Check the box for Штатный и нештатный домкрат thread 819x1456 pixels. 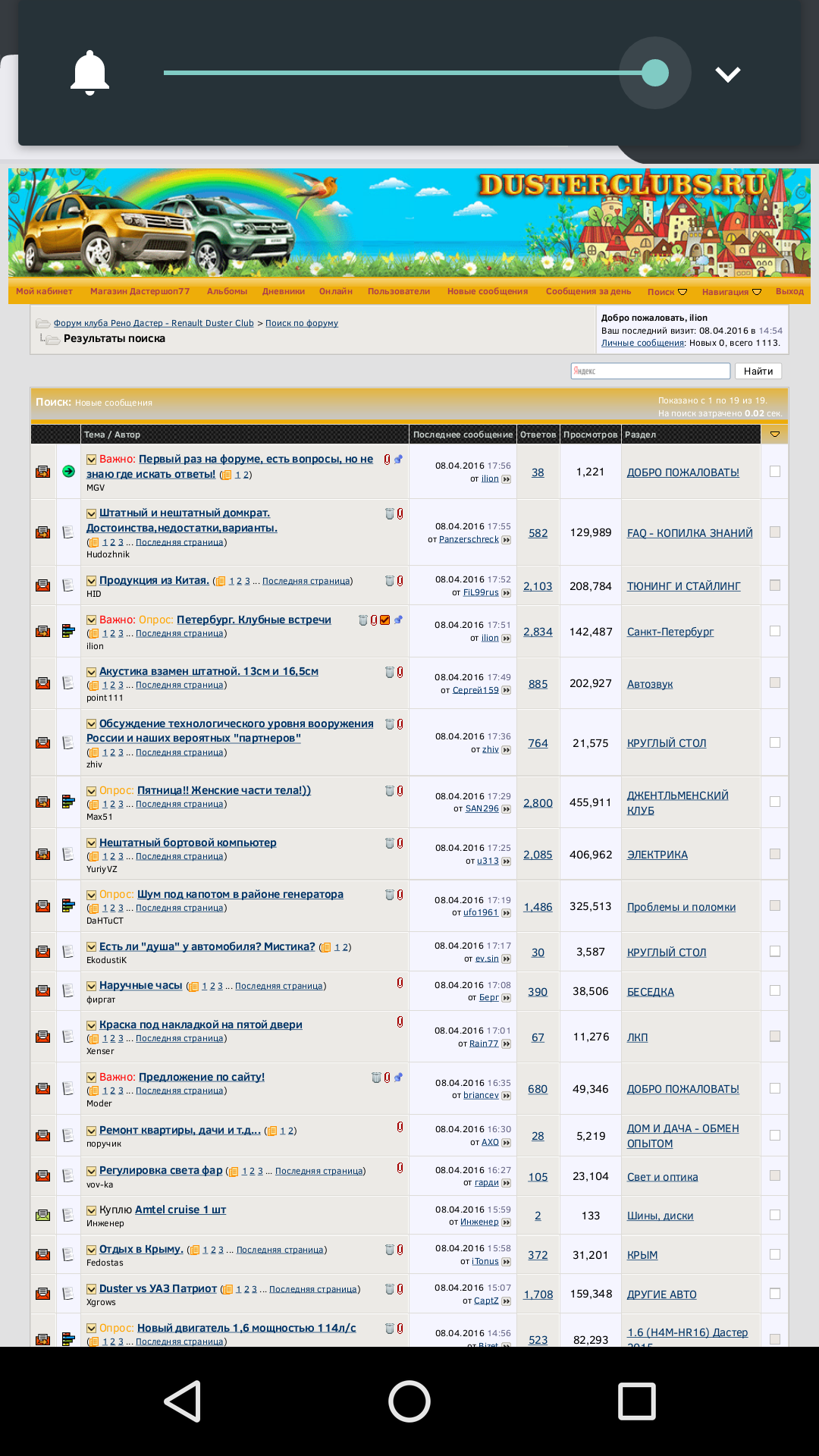(x=775, y=532)
